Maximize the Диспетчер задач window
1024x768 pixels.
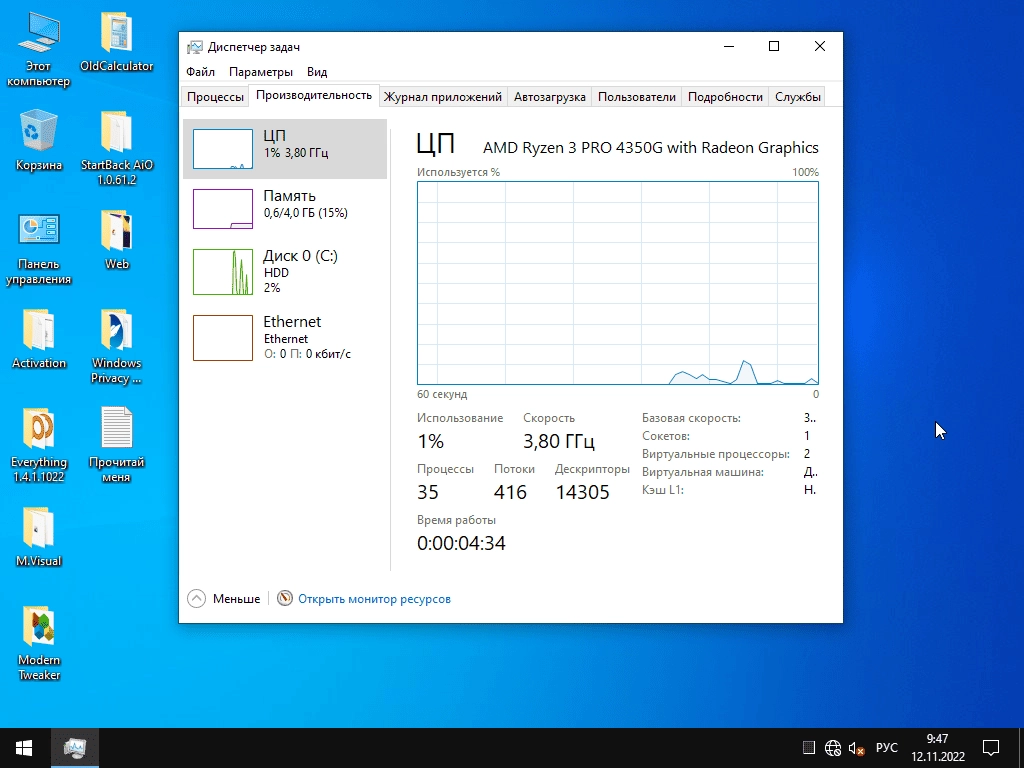(774, 46)
